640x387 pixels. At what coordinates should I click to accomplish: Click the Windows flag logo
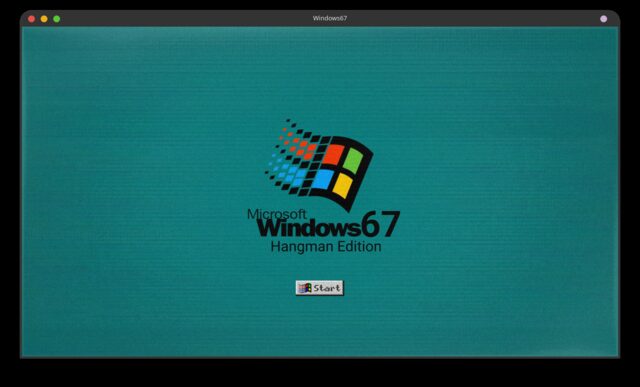tap(319, 165)
